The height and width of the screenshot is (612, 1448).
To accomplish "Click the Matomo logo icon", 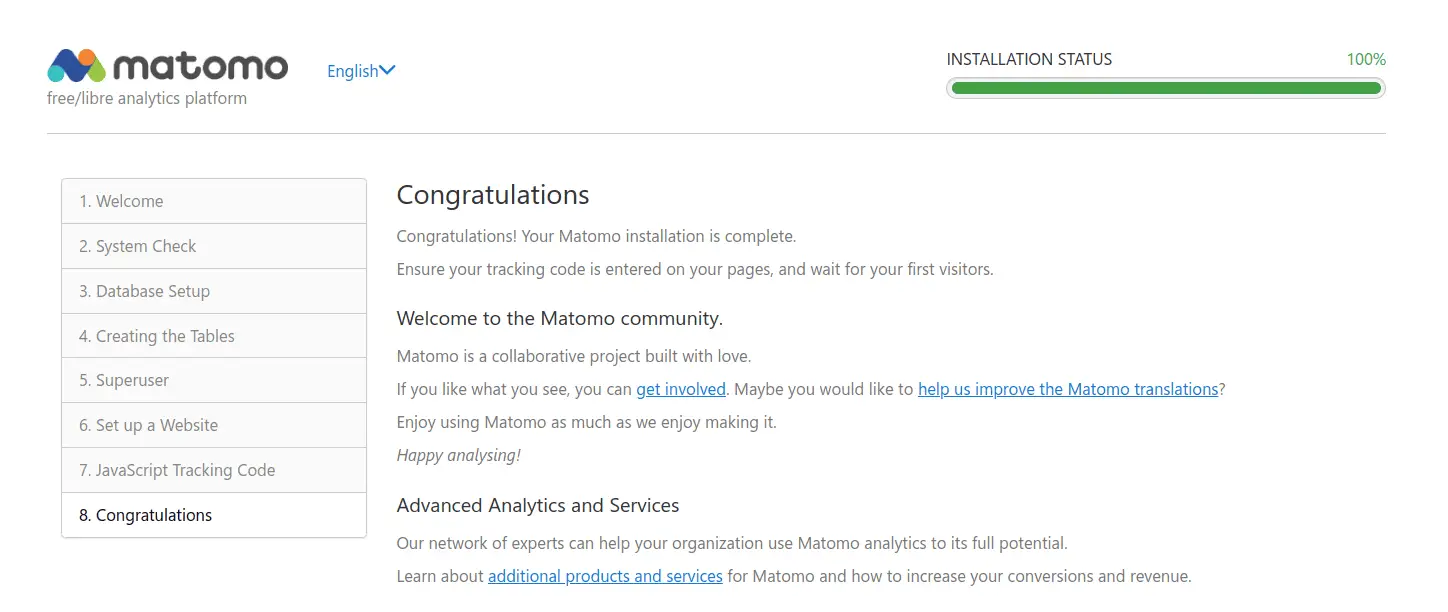I will tap(77, 65).
